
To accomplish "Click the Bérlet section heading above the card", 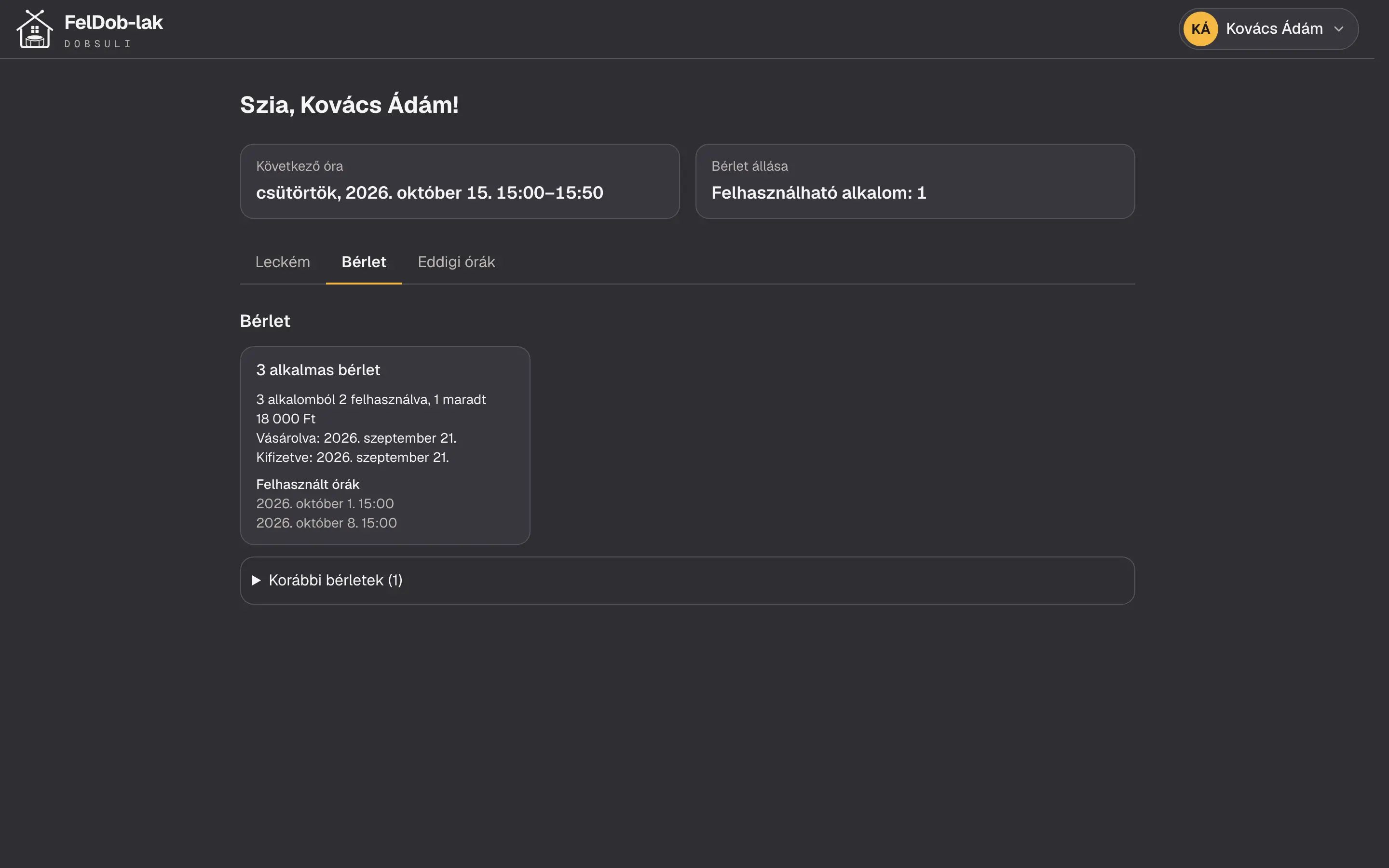I will (265, 321).
